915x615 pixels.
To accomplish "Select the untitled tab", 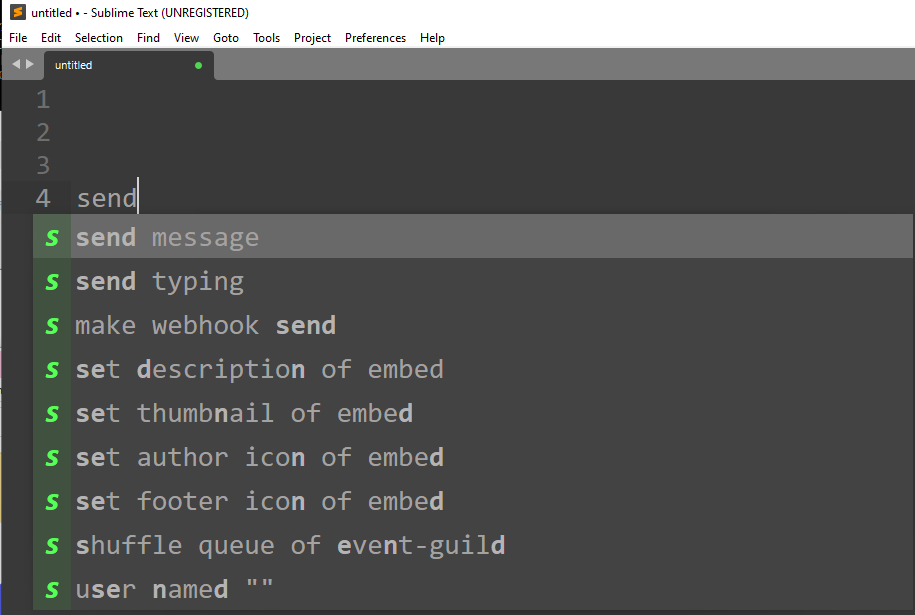I will [129, 65].
